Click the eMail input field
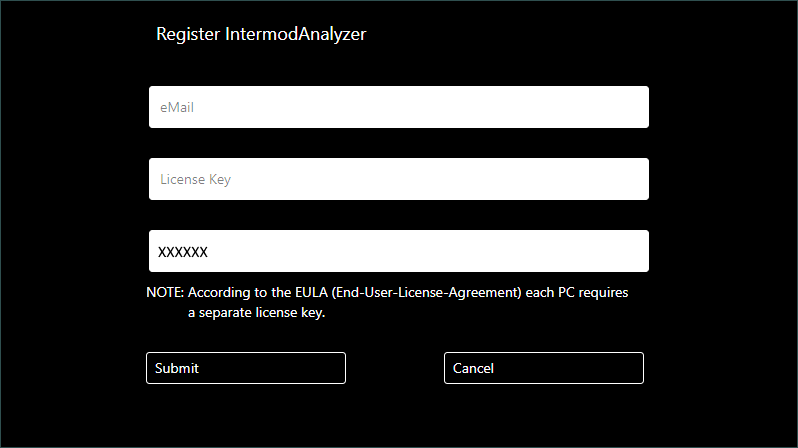798x448 pixels. point(398,107)
